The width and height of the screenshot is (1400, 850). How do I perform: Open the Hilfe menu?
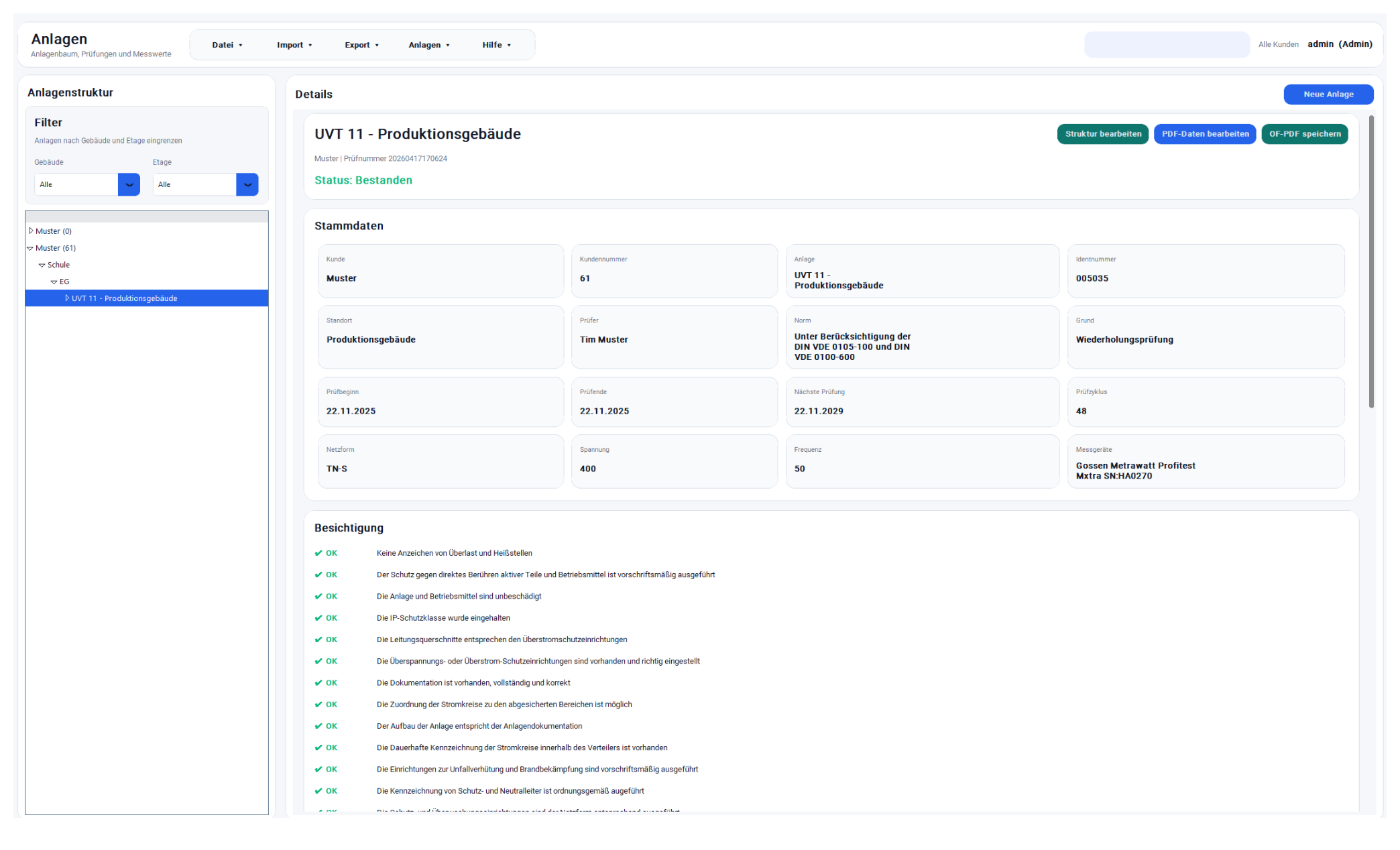[496, 45]
